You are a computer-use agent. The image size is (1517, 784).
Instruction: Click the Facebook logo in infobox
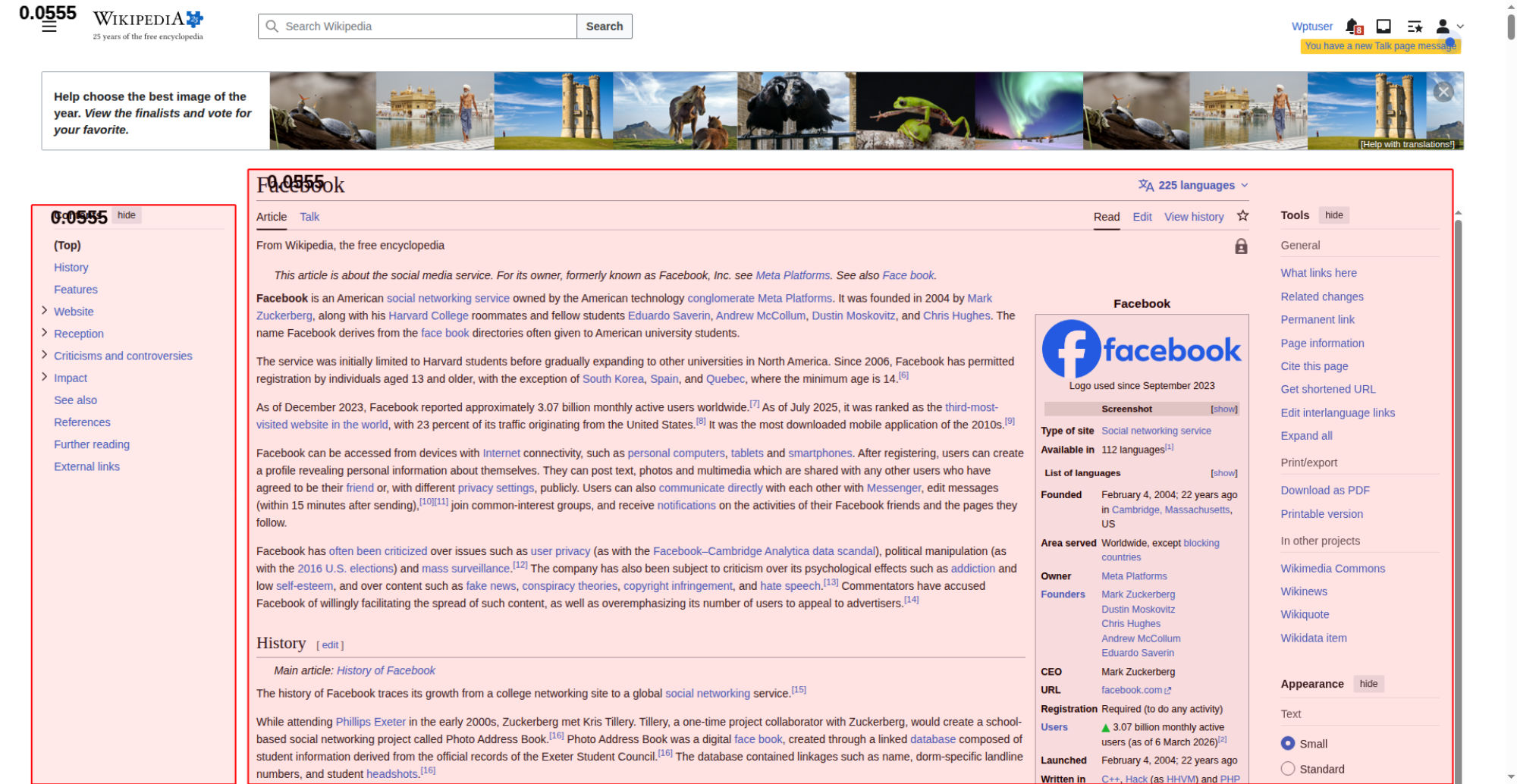pyautogui.click(x=1141, y=350)
